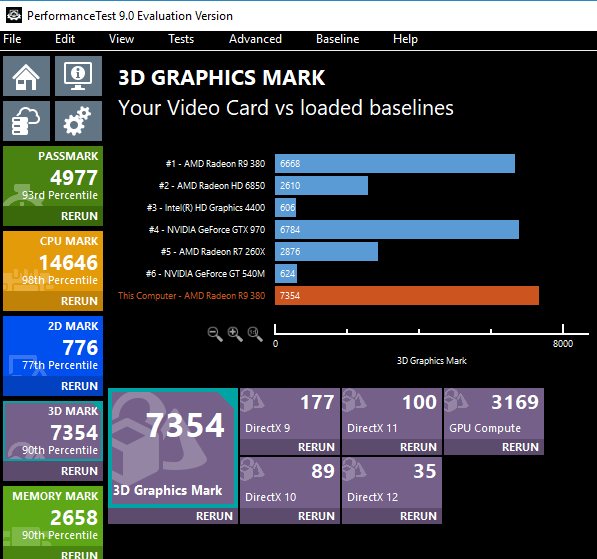Click the '#6 - NVIDIA GeForce GT 540M' label
597x559 pixels.
[205, 274]
